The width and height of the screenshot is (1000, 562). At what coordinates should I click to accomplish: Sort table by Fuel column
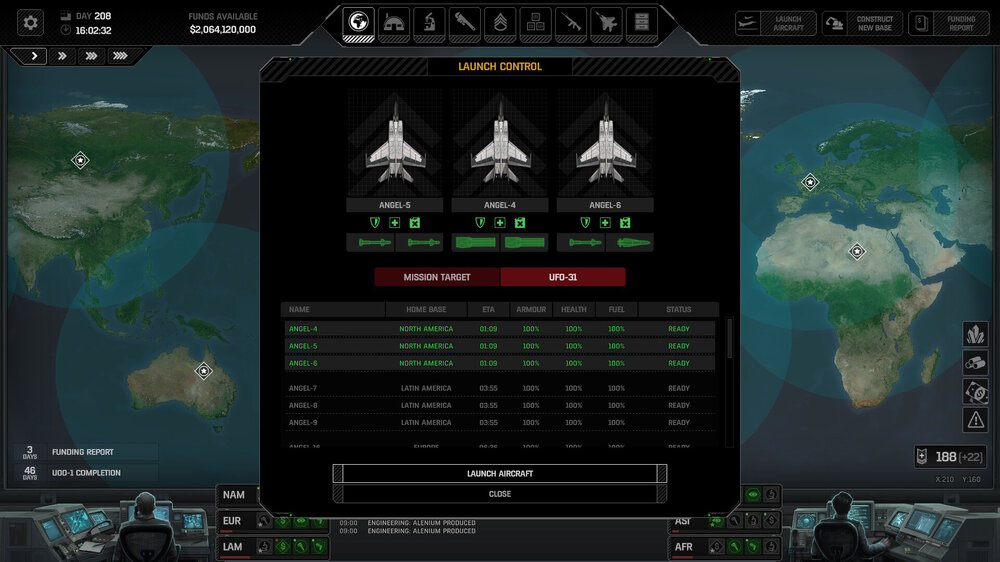coord(616,309)
